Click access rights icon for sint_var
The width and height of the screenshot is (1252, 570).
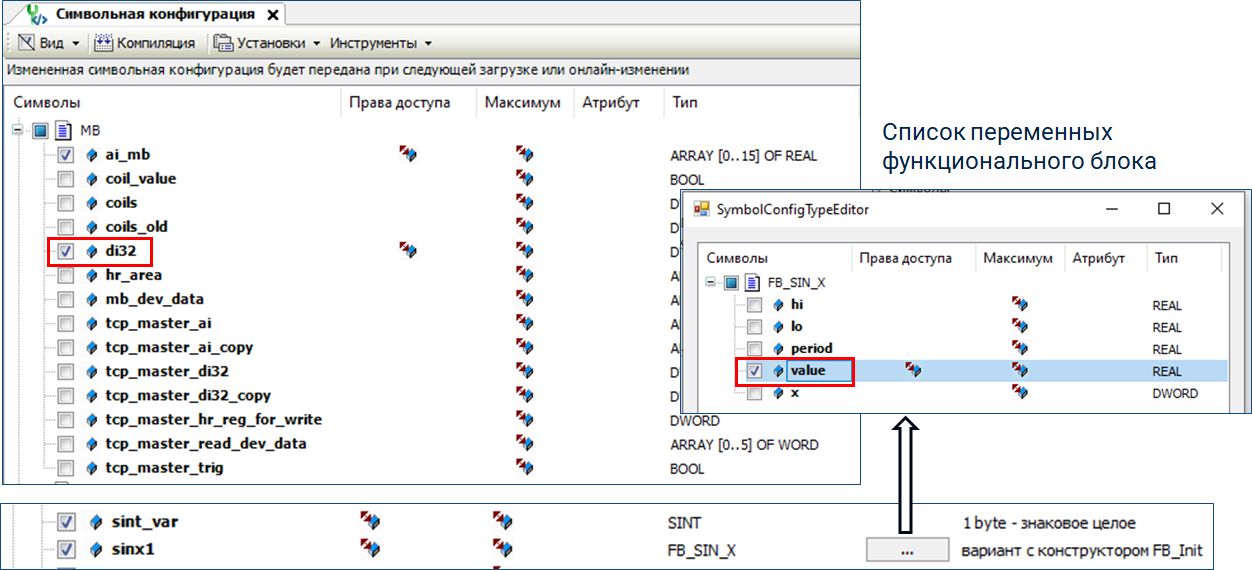[369, 521]
